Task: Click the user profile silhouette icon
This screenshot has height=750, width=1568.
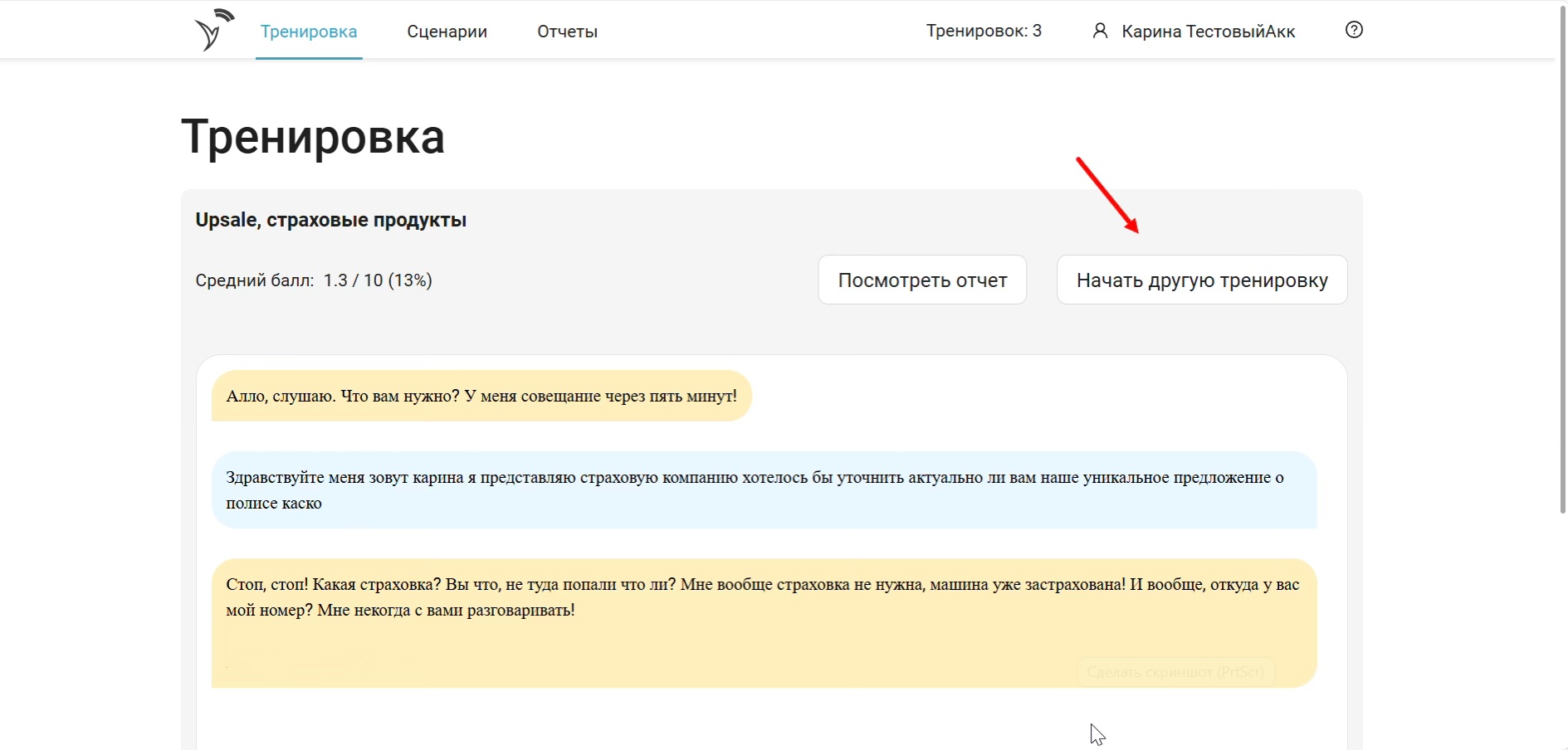Action: tap(1100, 32)
